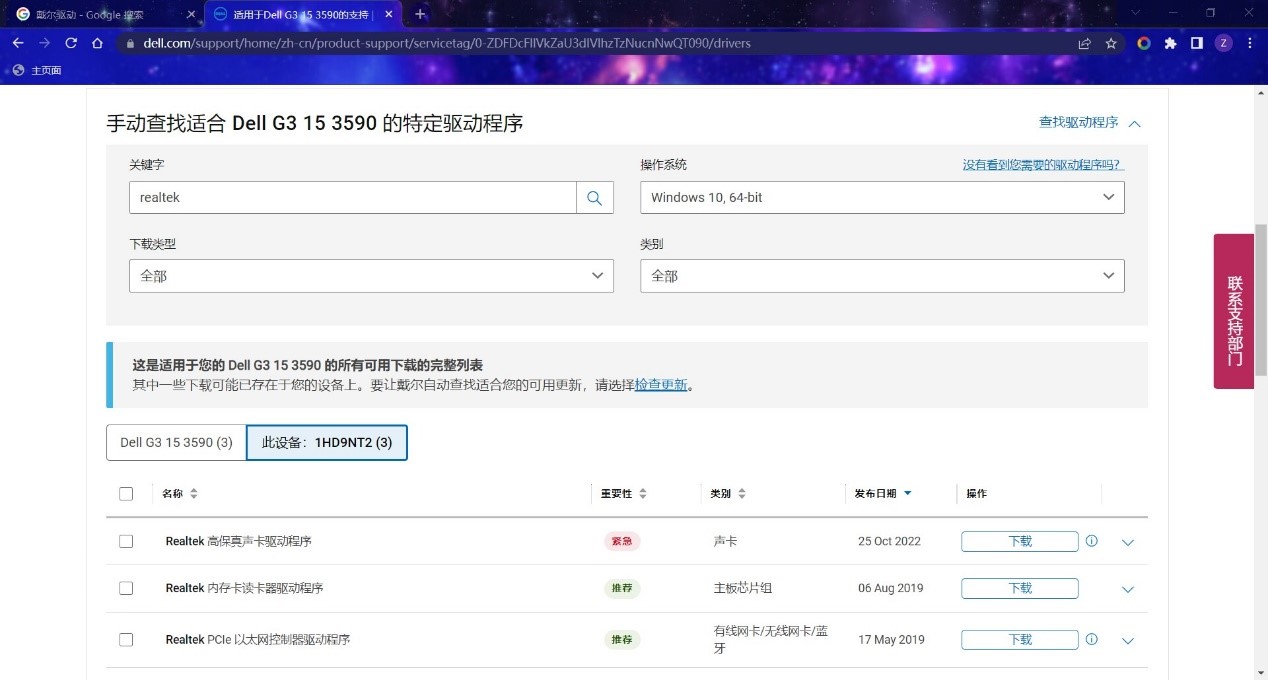Image resolution: width=1268 pixels, height=680 pixels.
Task: Open the Chrome extensions puzzle icon
Action: tap(1170, 43)
